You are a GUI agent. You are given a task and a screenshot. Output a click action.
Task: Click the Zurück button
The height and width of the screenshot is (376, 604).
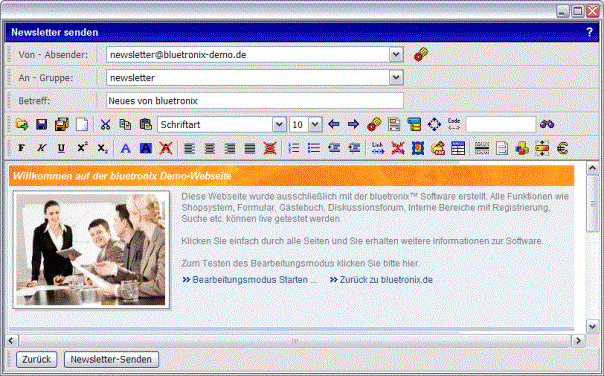click(36, 359)
